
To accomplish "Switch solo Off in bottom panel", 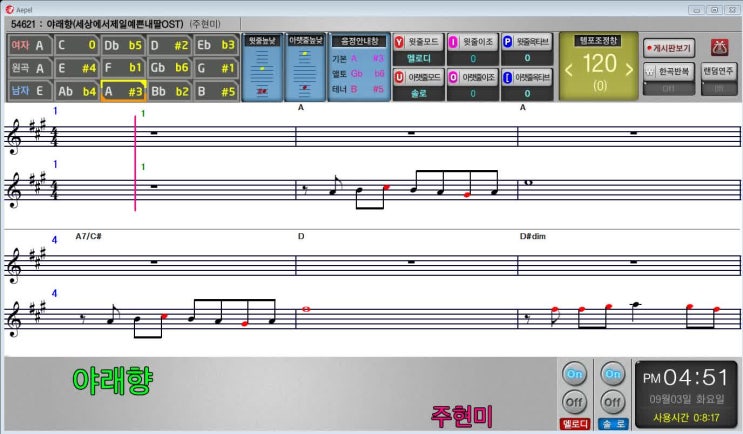I will coord(611,402).
